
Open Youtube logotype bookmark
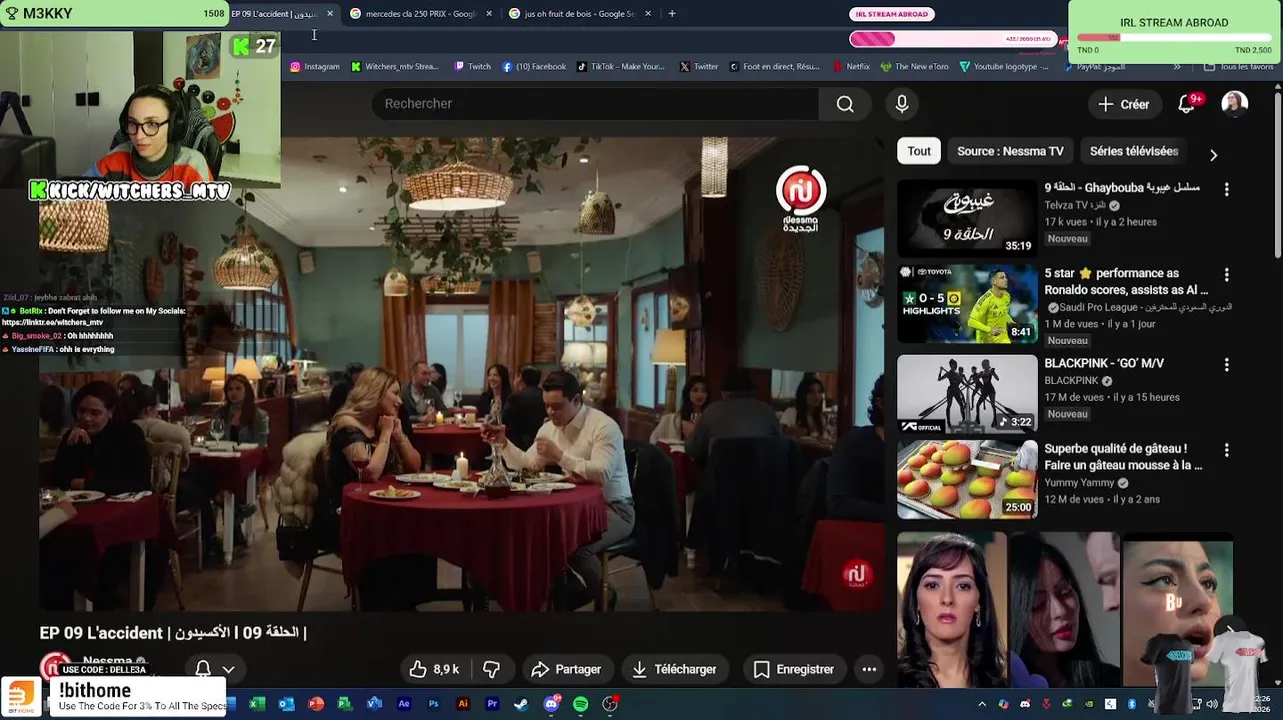tap(1004, 67)
